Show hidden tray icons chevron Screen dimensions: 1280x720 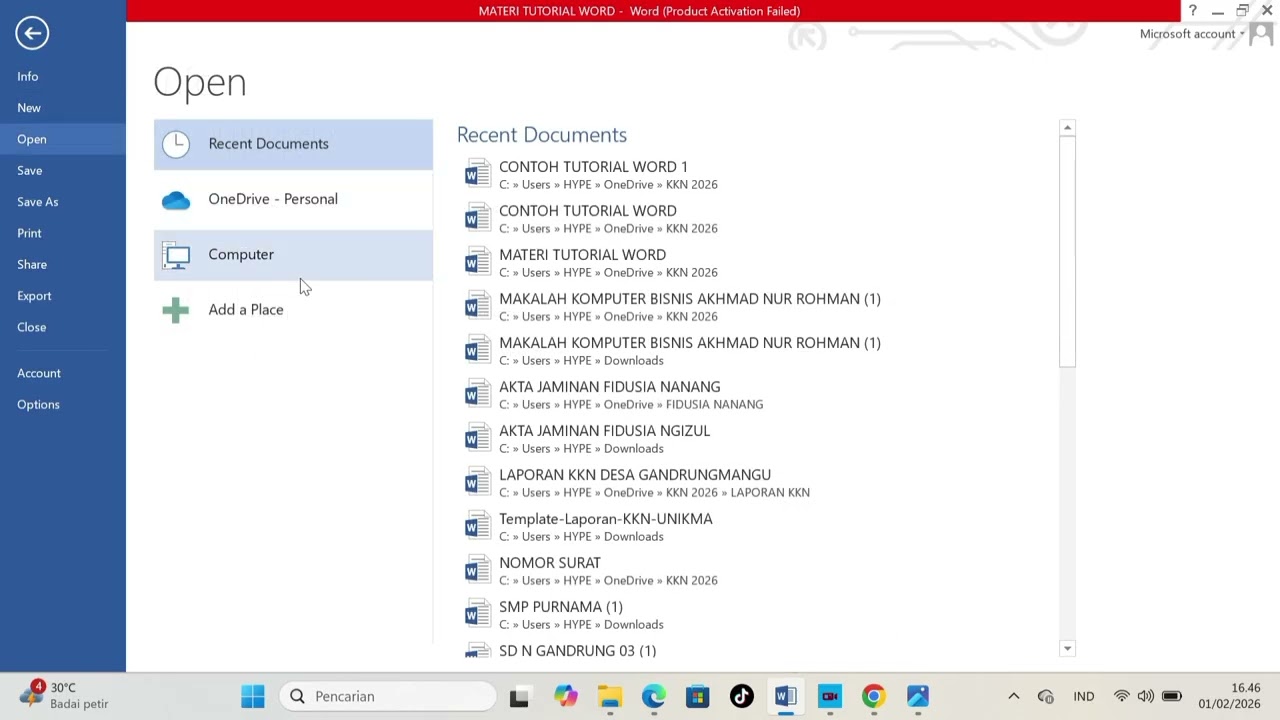(1013, 696)
